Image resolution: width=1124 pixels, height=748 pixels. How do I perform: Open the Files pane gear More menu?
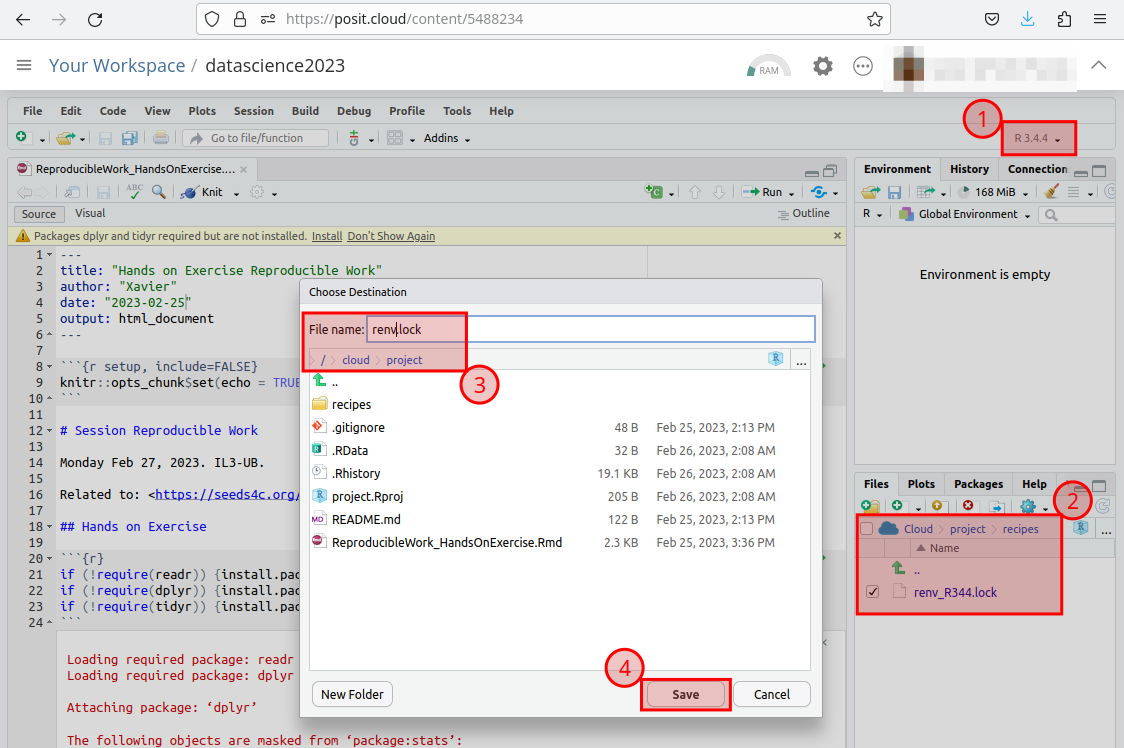coord(1033,506)
